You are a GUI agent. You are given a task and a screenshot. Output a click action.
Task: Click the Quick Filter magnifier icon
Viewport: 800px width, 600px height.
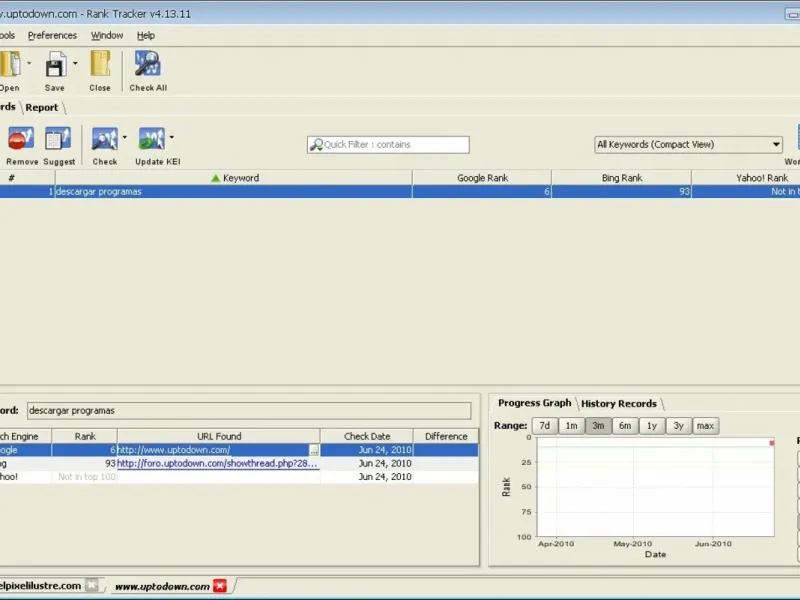[316, 144]
